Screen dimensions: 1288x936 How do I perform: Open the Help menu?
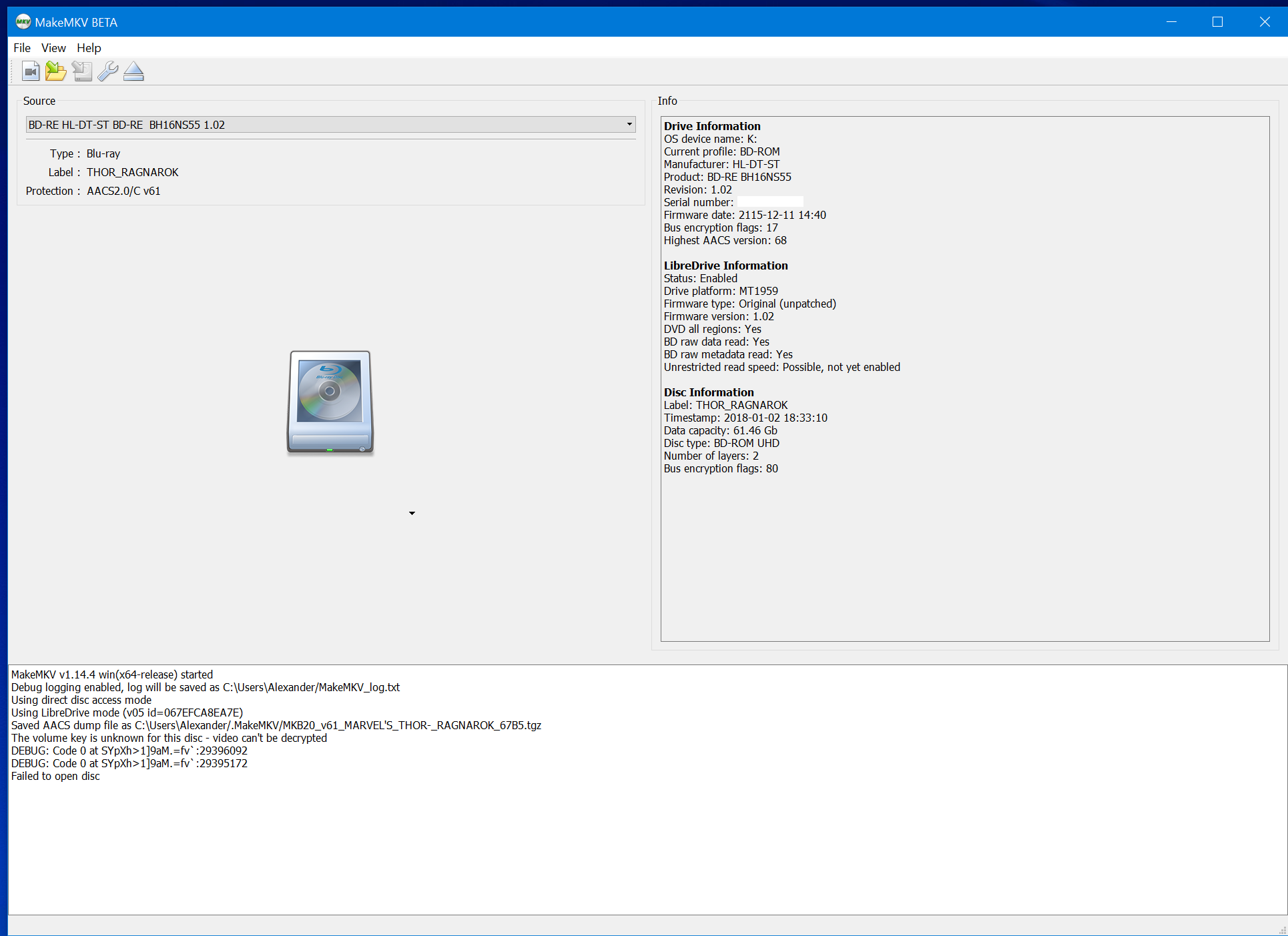tap(89, 48)
